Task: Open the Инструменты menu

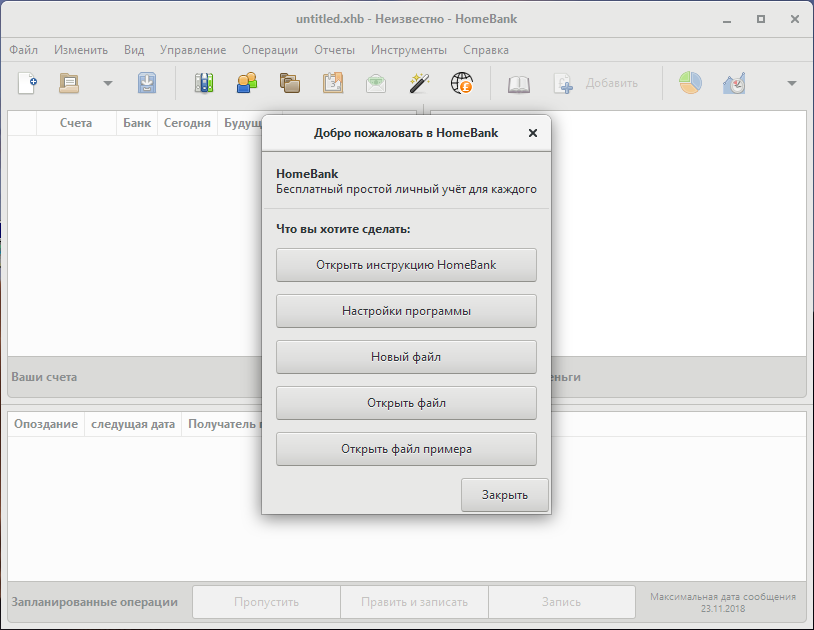Action: tap(409, 50)
